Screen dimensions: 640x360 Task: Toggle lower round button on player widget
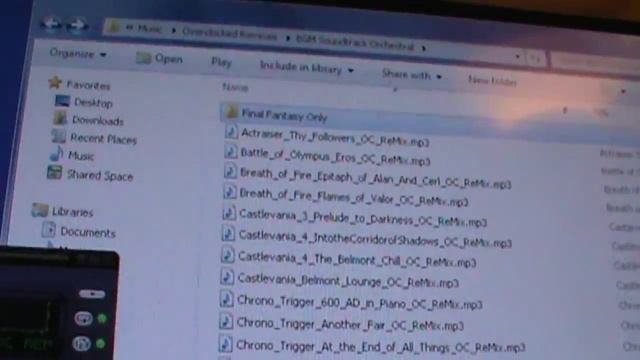pyautogui.click(x=81, y=343)
